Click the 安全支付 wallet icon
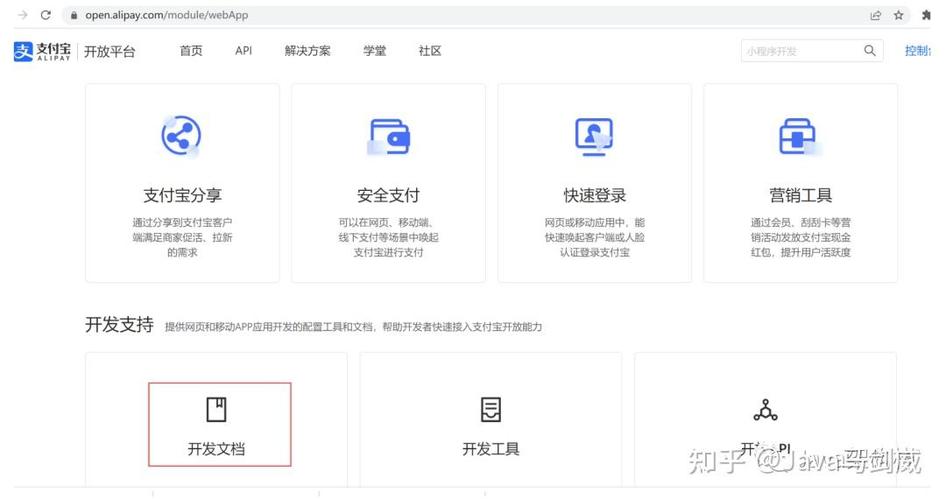The image size is (946, 500). (x=388, y=135)
